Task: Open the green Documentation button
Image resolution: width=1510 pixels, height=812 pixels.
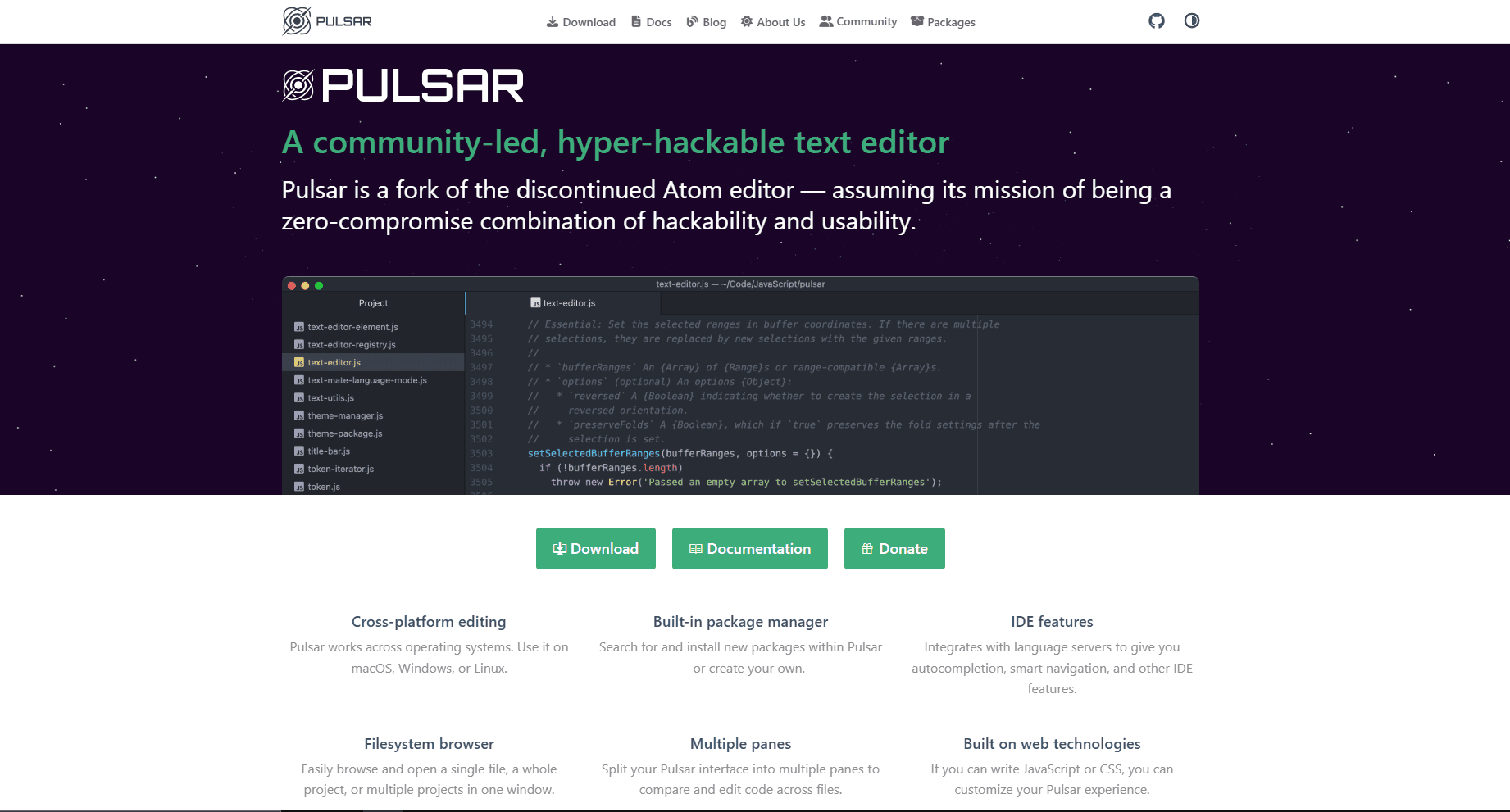Action: pos(750,549)
